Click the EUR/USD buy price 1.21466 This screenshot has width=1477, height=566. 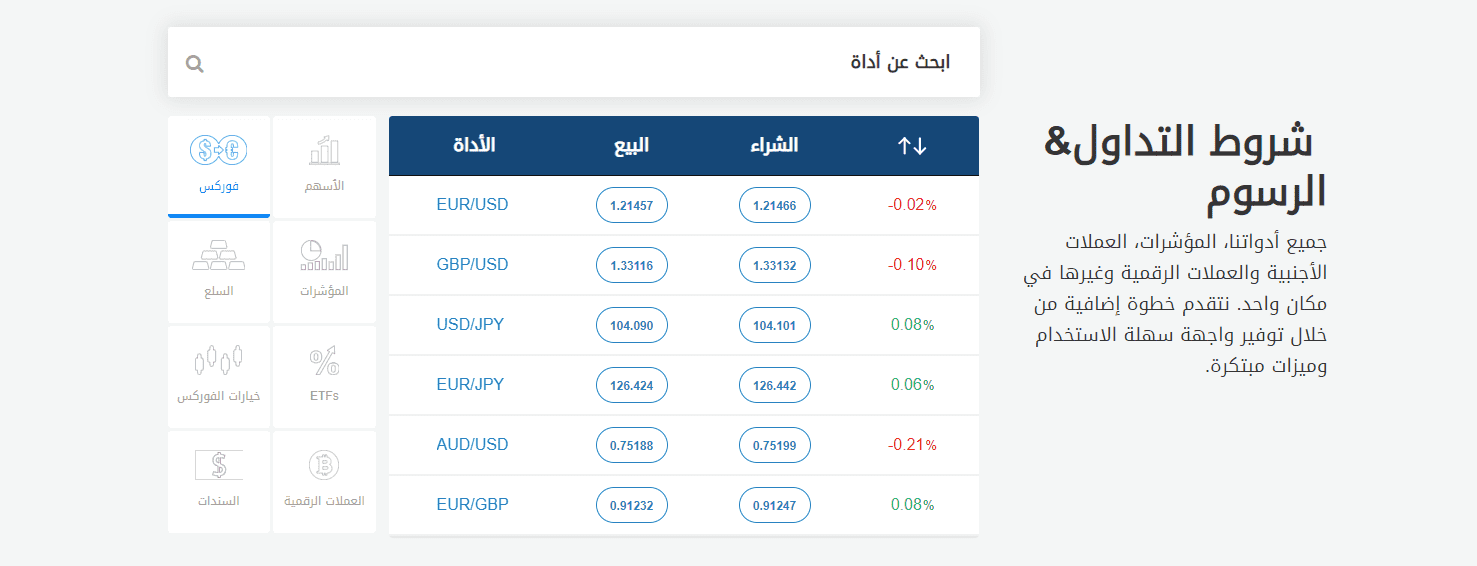click(x=775, y=205)
